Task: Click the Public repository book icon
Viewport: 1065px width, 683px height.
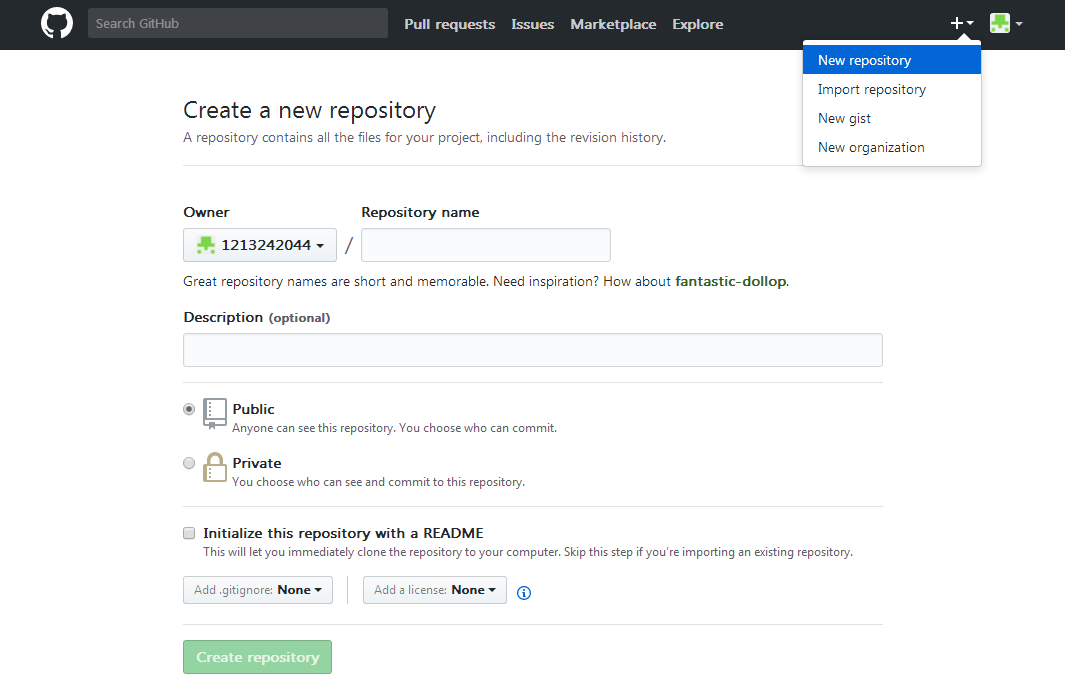Action: pyautogui.click(x=215, y=413)
